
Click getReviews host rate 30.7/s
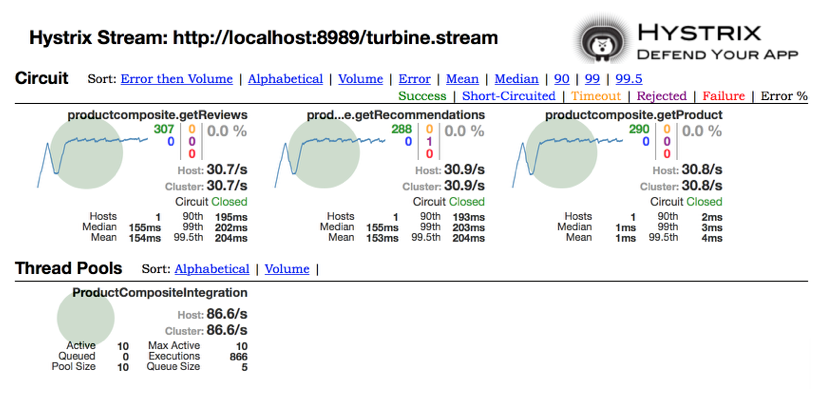pos(227,170)
